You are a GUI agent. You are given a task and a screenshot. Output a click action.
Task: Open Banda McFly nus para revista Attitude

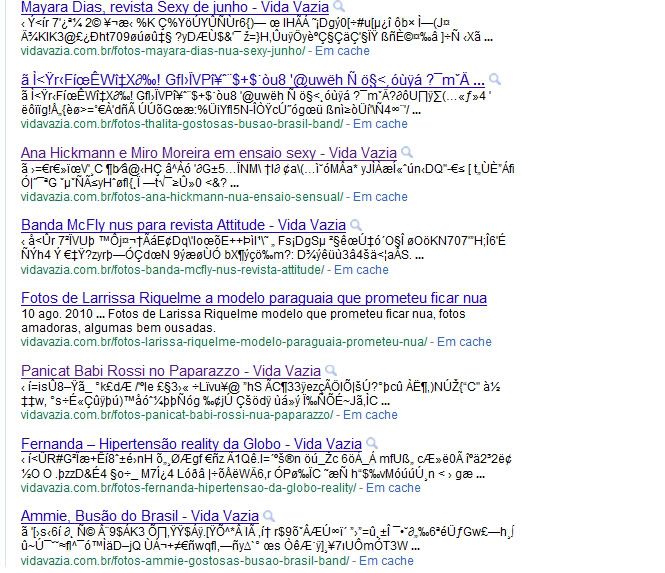point(183,225)
